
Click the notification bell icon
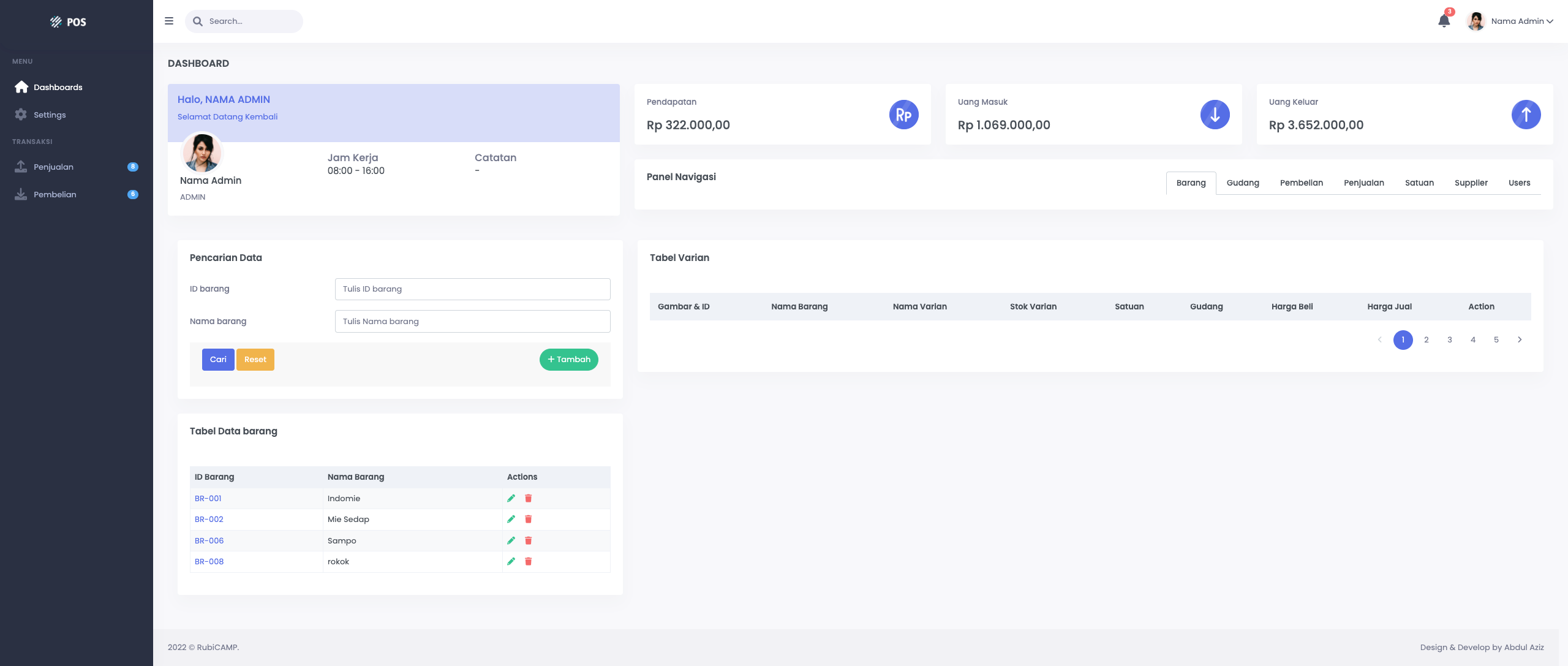coord(1443,21)
